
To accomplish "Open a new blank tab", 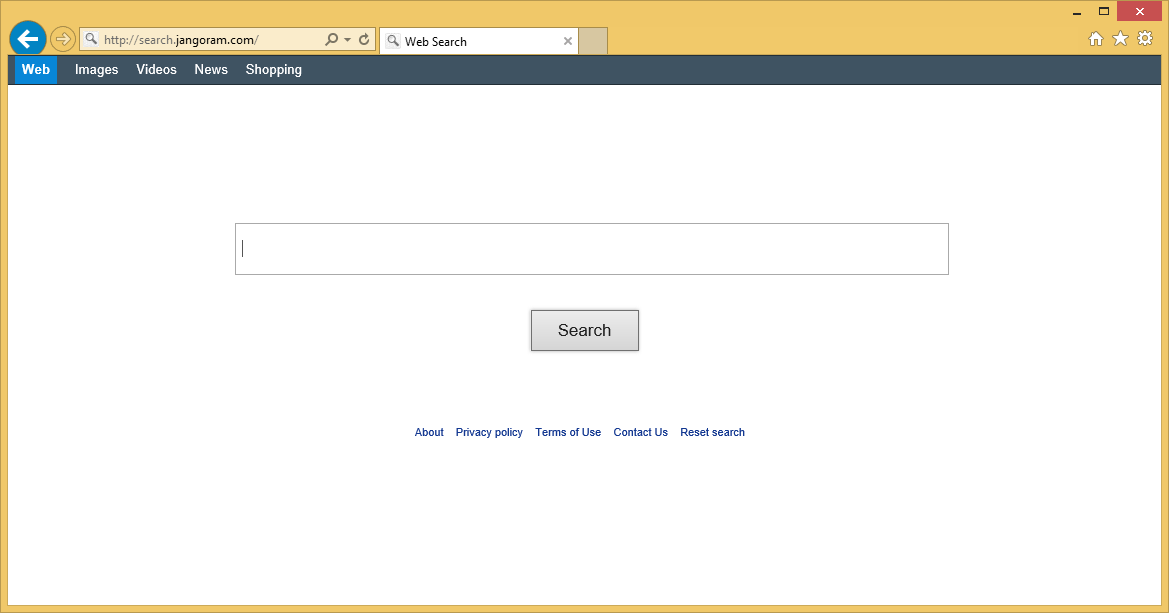I will [x=593, y=41].
